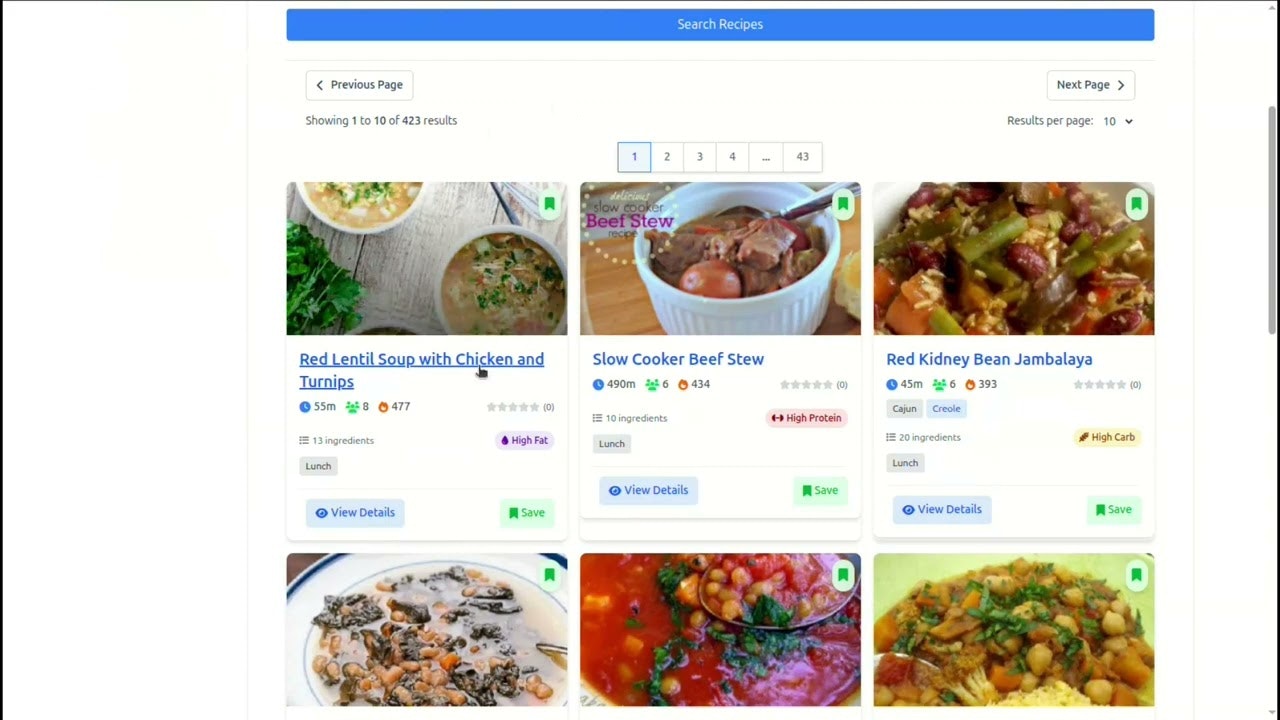Click the ingredients list icon showing 13 ingredients

(304, 440)
